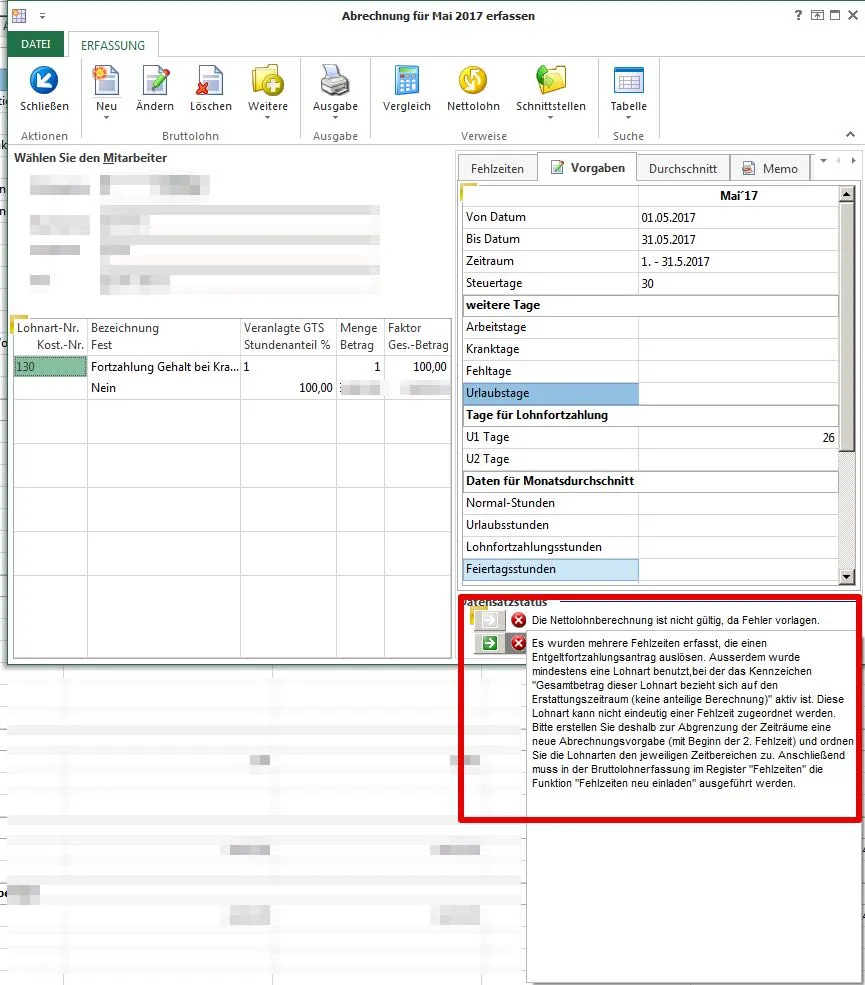
Task: Expand the Neu dropdown arrow
Action: (106, 118)
